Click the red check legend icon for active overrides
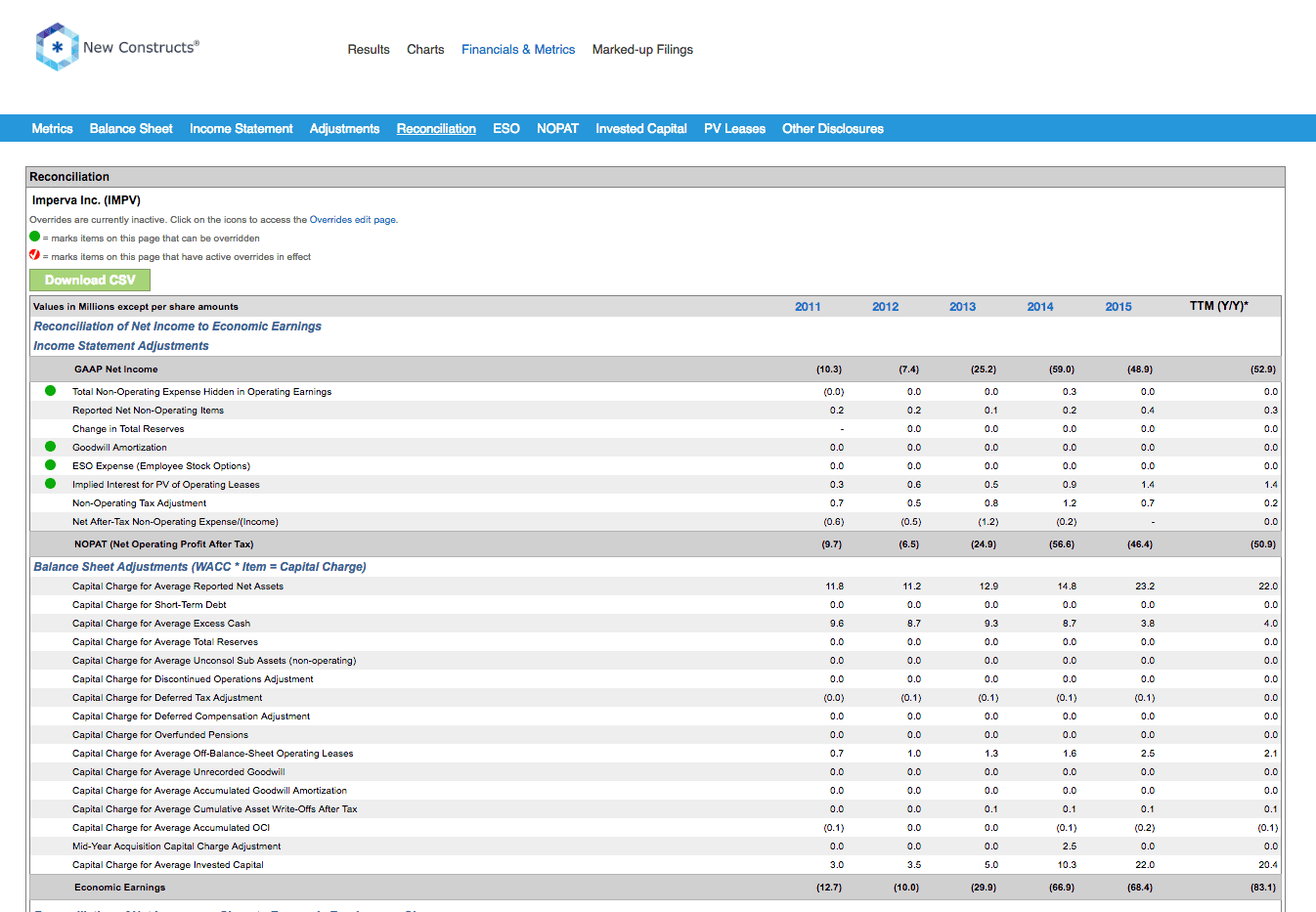Screen dimensions: 1316x912 click(x=34, y=255)
